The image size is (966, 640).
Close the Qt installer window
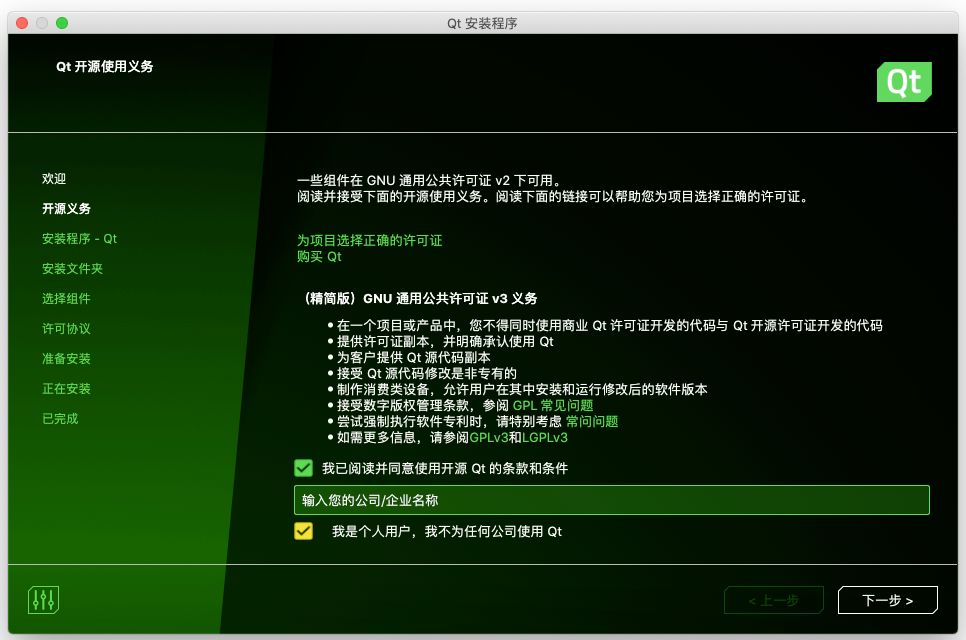point(22,23)
